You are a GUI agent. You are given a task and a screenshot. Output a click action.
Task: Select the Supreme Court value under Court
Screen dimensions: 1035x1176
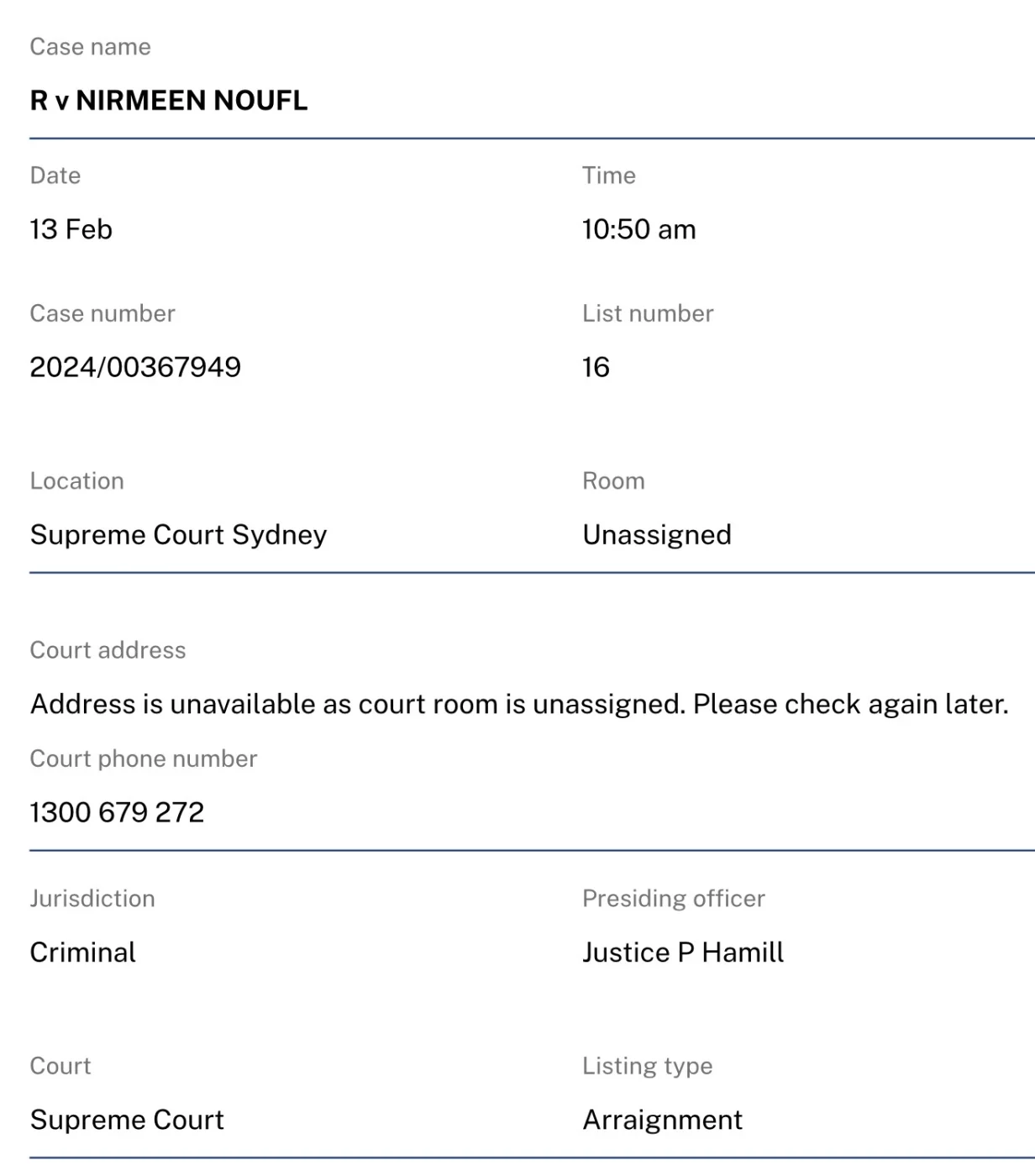[x=127, y=1120]
